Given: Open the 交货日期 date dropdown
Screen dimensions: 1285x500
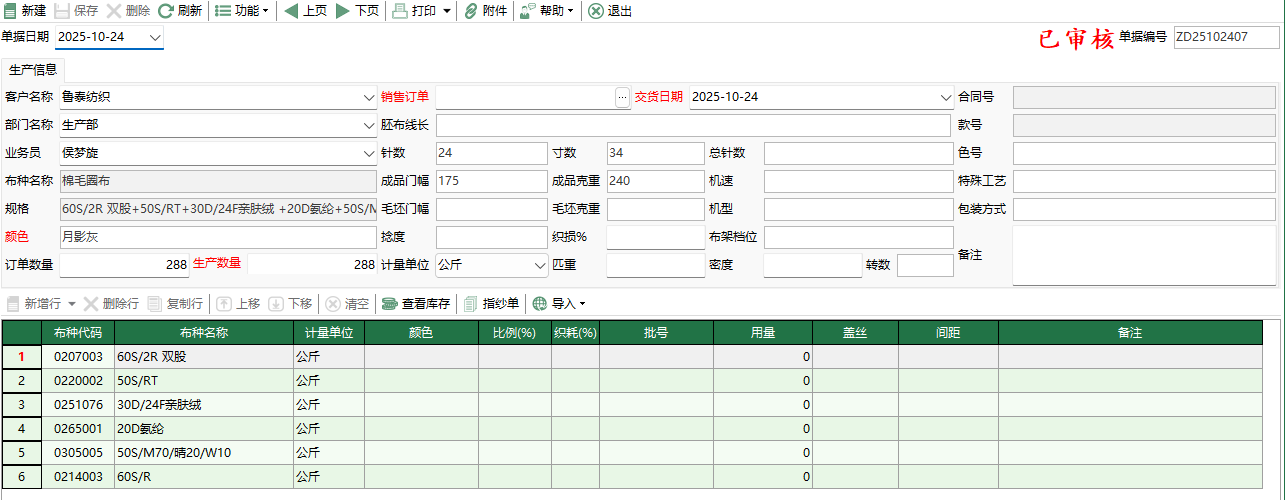Looking at the screenshot, I should [946, 97].
